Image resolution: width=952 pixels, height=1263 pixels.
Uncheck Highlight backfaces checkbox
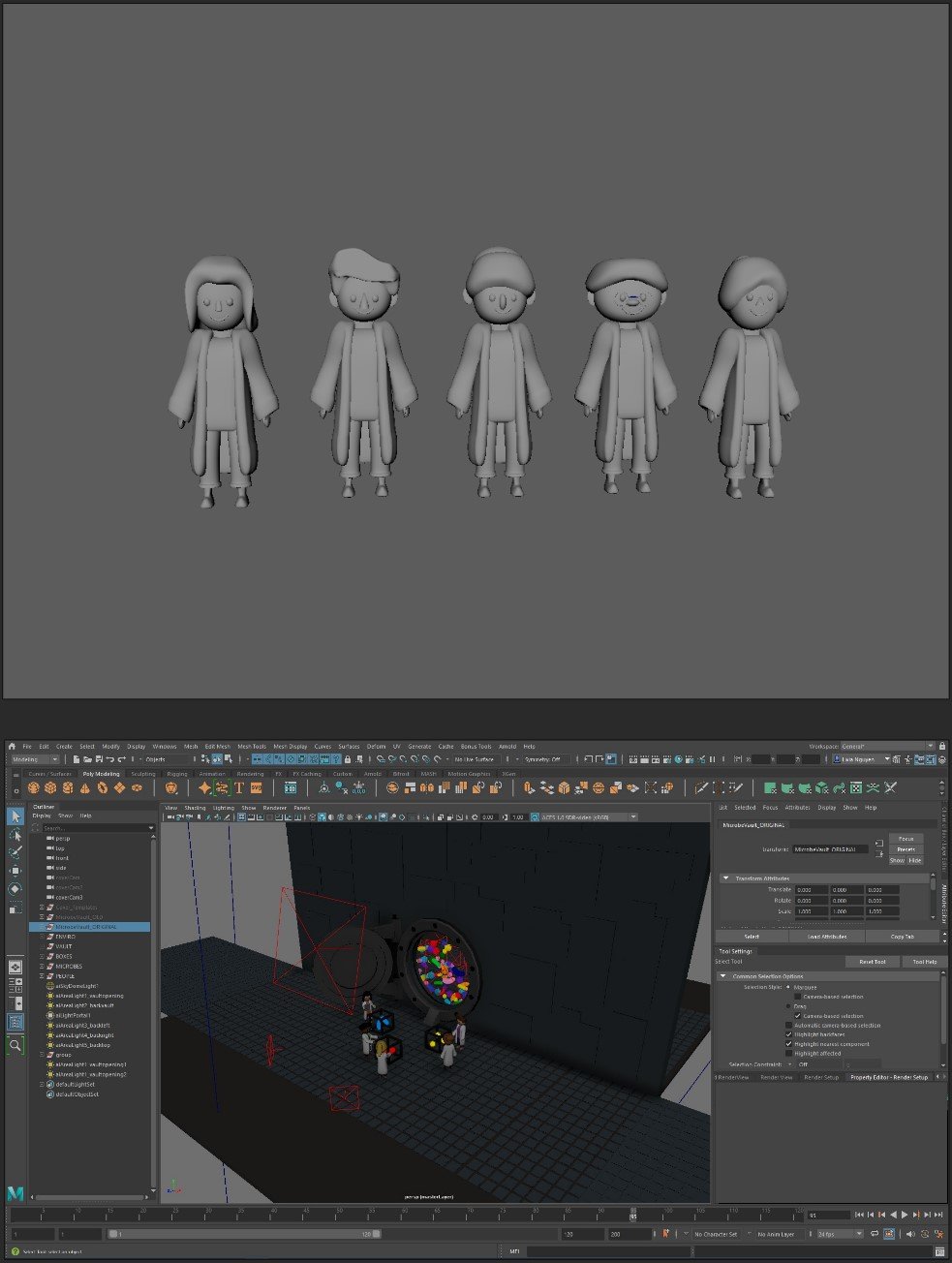788,1034
